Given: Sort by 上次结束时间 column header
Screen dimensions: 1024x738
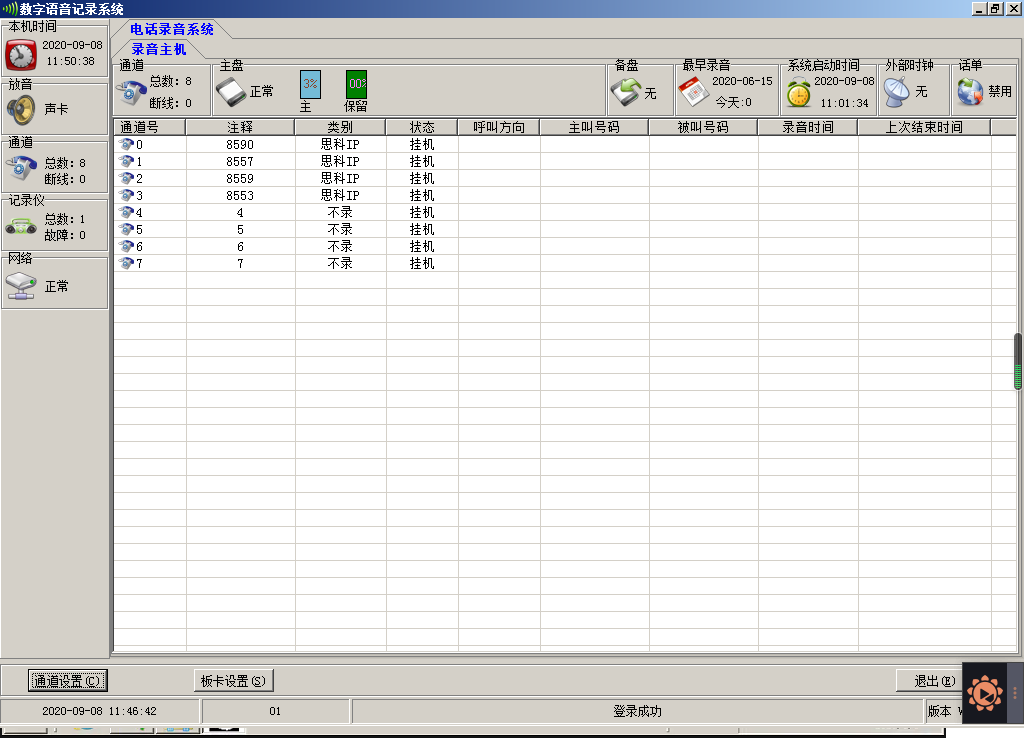Looking at the screenshot, I should [x=924, y=127].
